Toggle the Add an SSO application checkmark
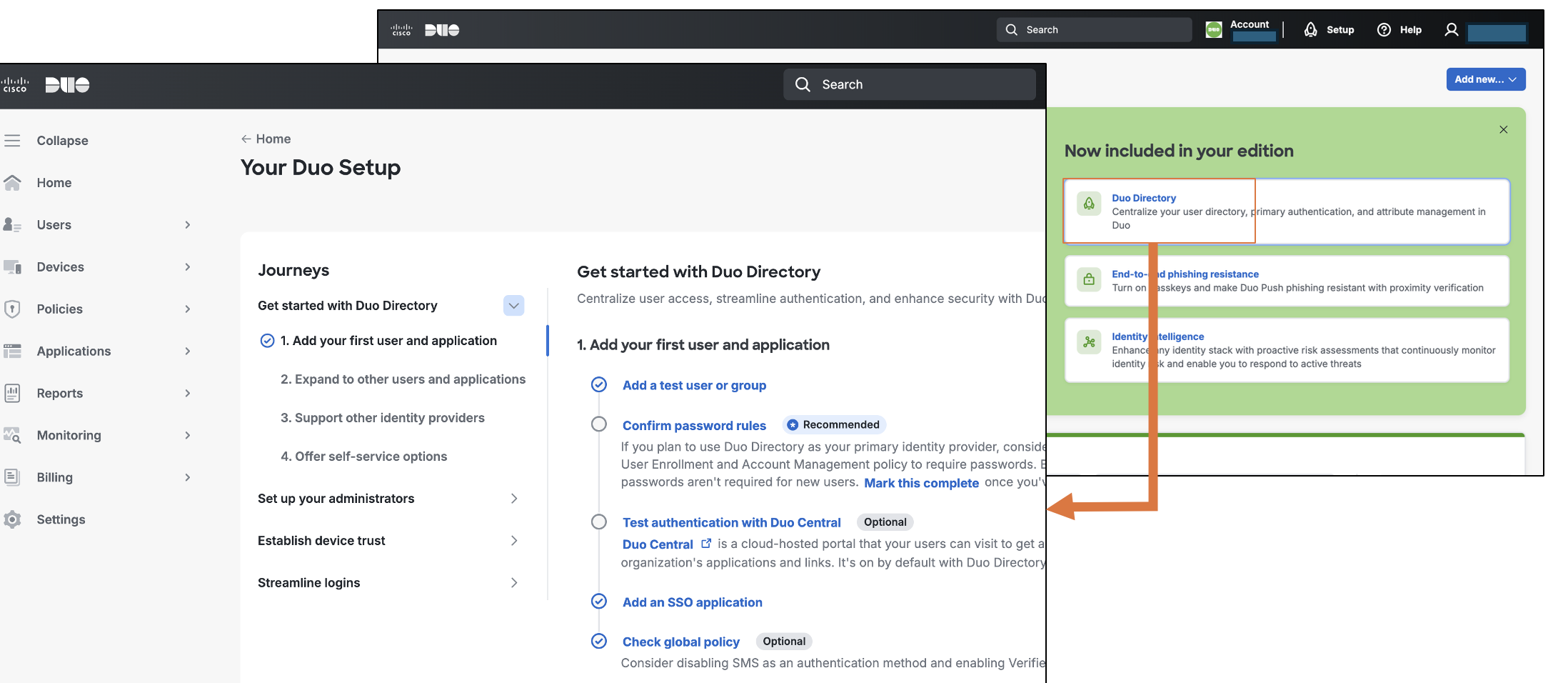This screenshot has height=683, width=1568. (599, 602)
